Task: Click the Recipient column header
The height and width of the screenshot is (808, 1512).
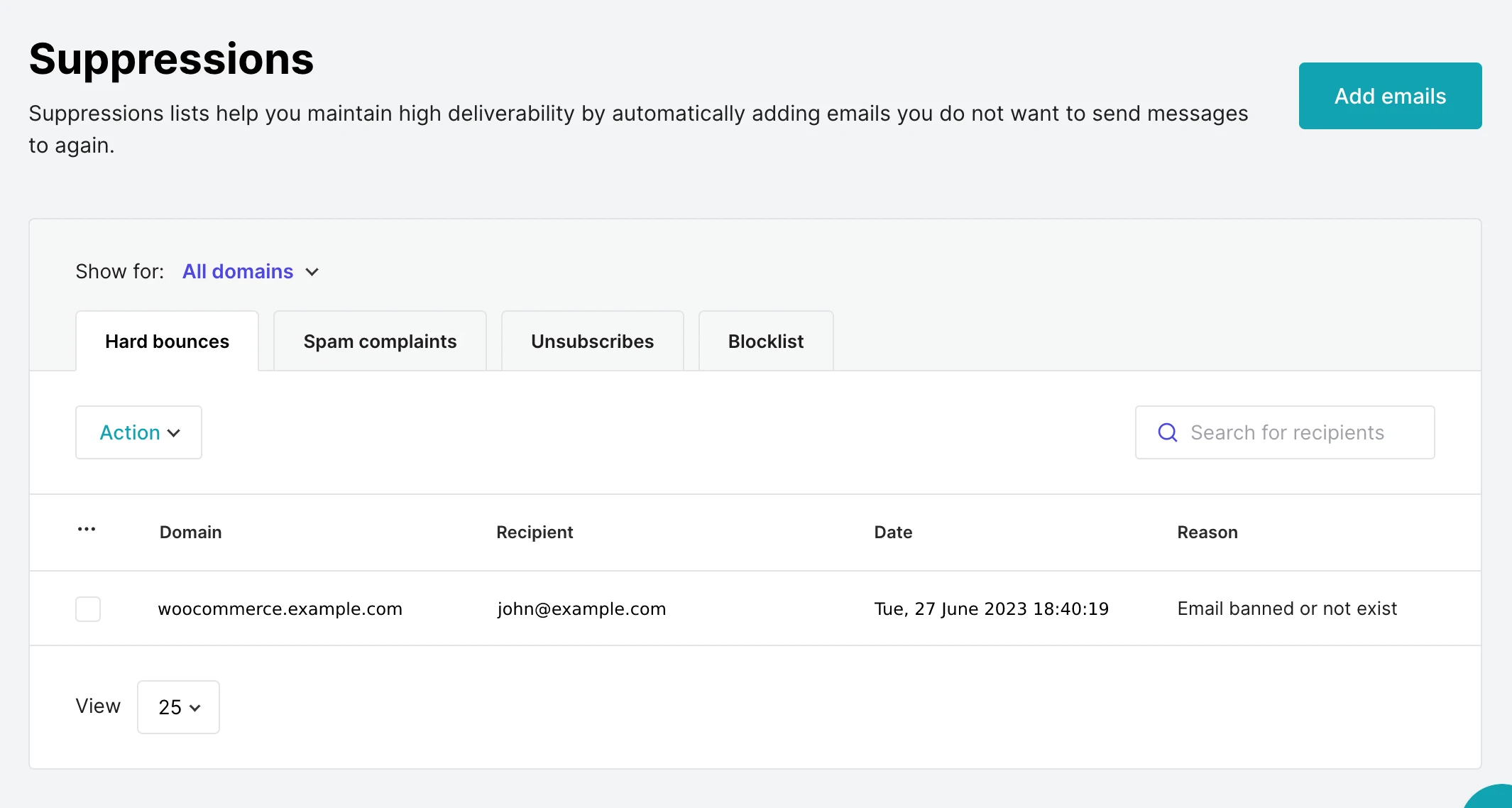Action: point(535,533)
